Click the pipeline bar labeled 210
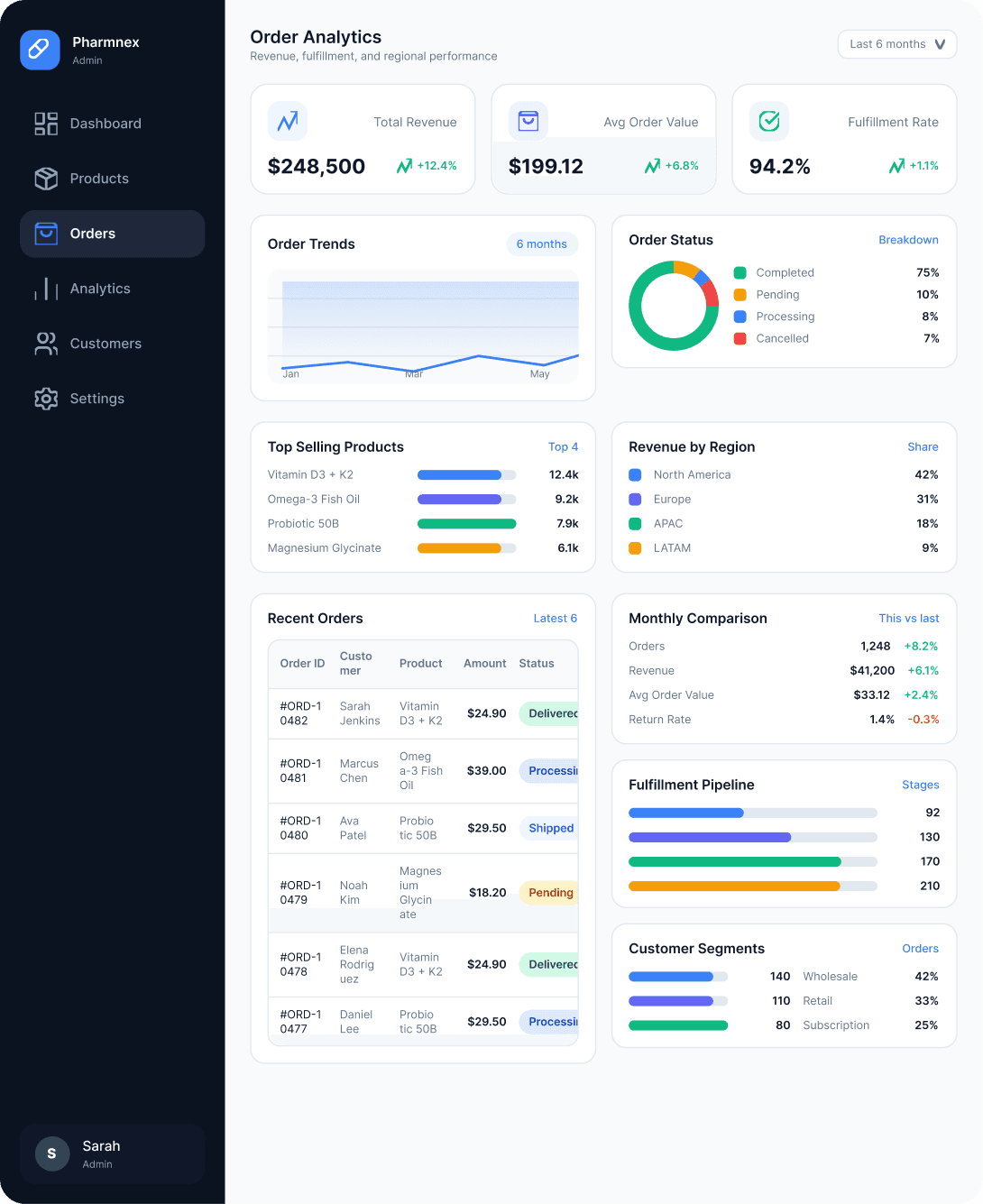 point(753,886)
